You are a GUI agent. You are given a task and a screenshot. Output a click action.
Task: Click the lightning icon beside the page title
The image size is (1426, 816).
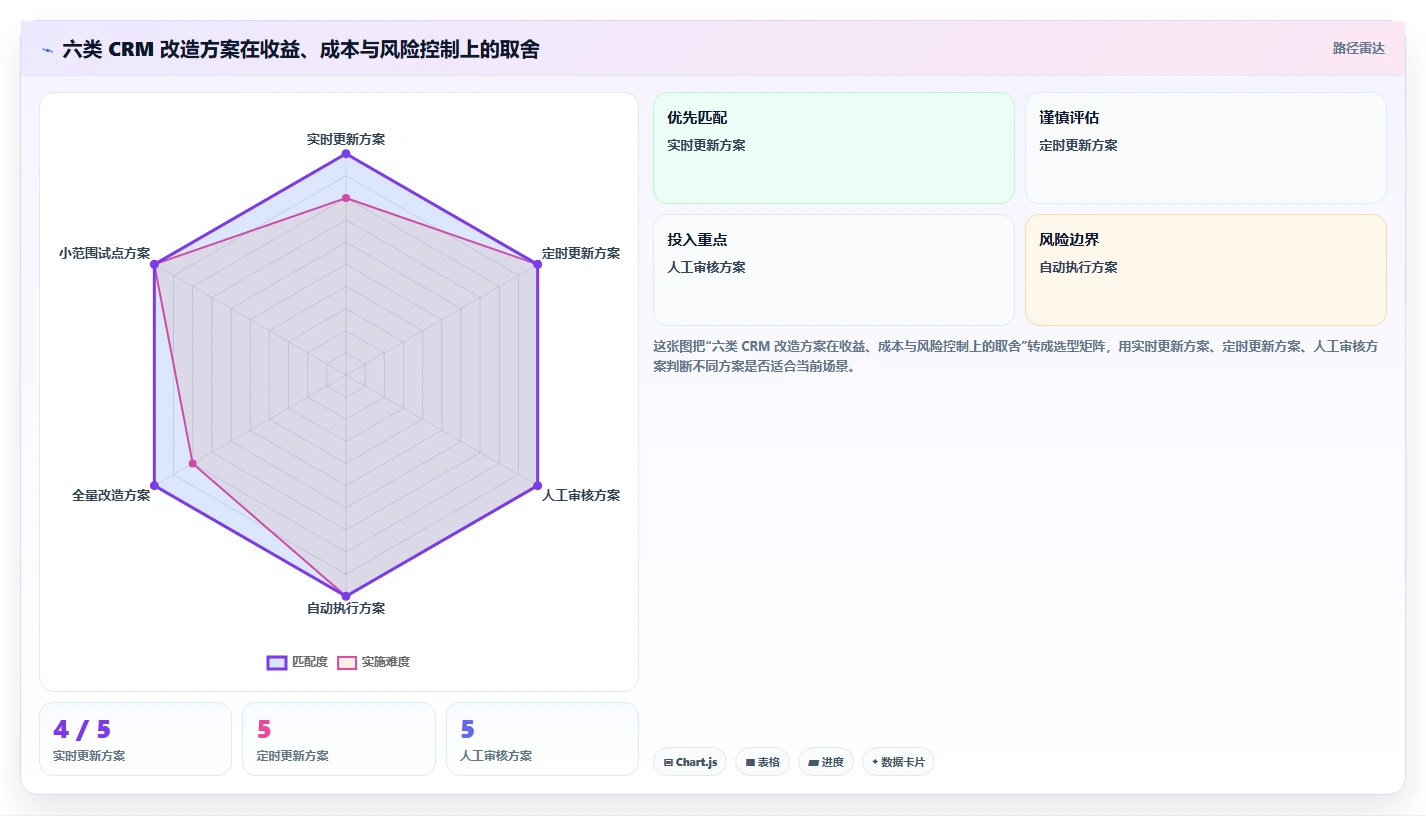(x=48, y=49)
